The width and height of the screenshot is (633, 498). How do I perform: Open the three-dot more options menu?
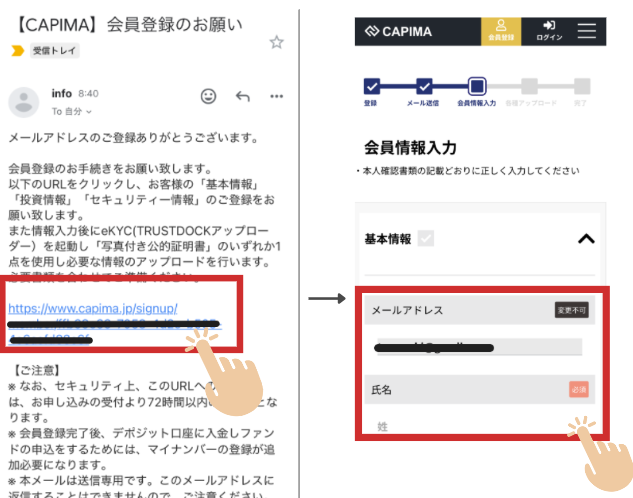pyautogui.click(x=277, y=96)
